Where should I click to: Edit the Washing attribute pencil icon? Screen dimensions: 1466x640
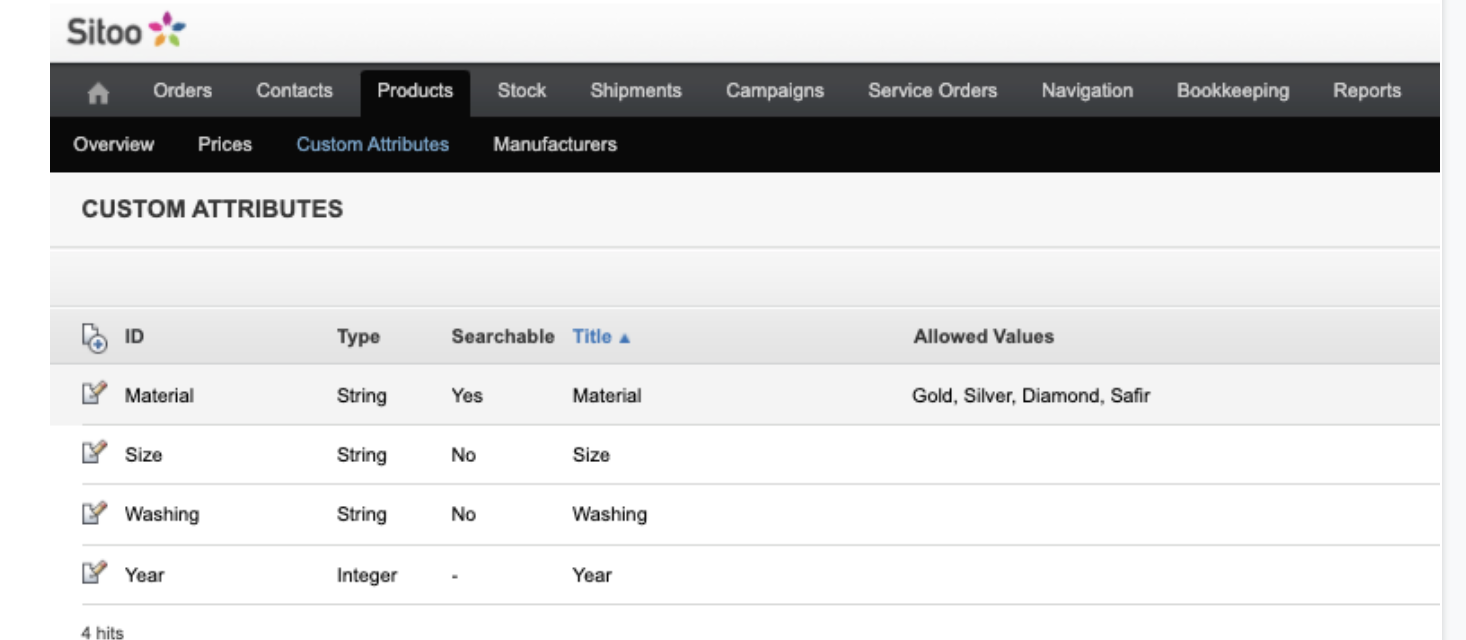93,514
